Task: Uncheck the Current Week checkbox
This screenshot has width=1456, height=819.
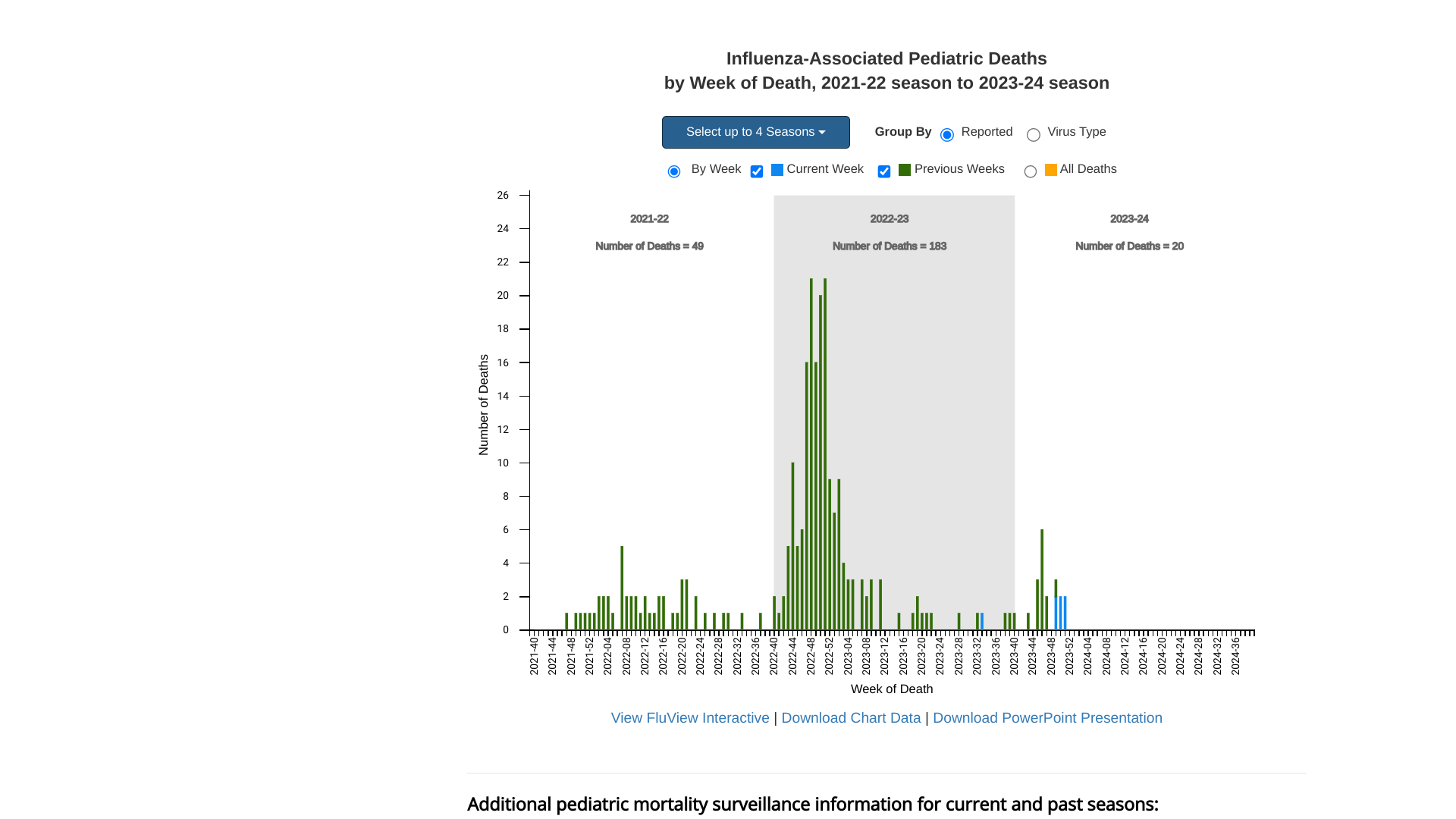Action: (x=756, y=171)
